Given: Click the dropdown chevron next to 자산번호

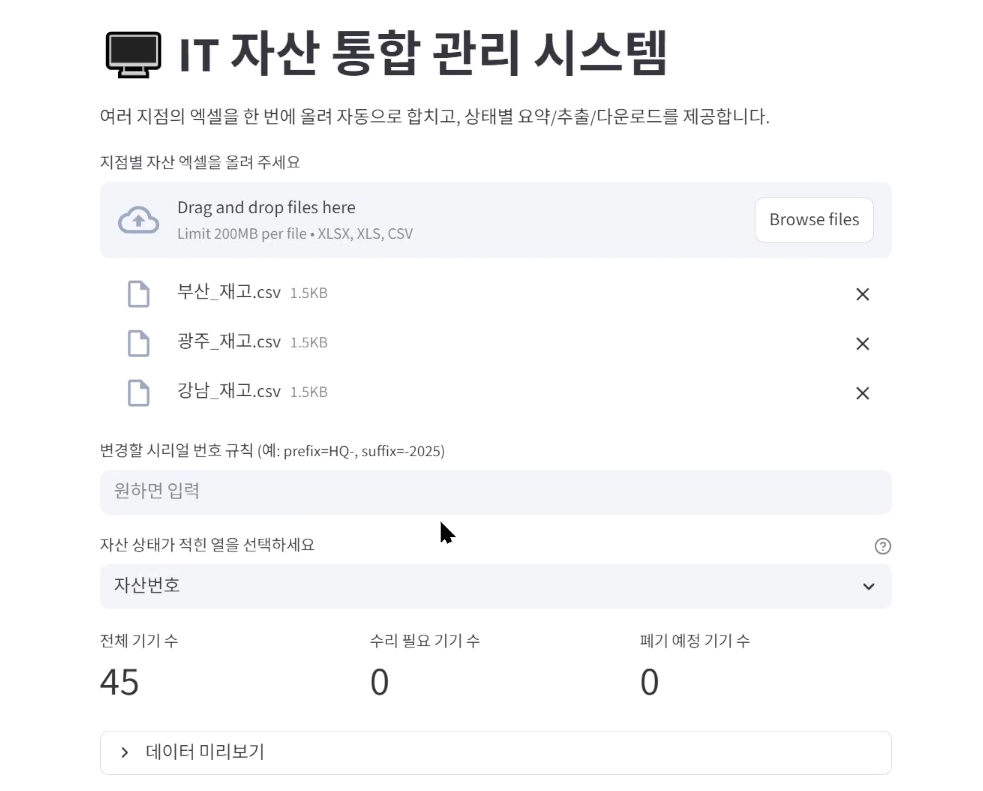Looking at the screenshot, I should point(868,587).
